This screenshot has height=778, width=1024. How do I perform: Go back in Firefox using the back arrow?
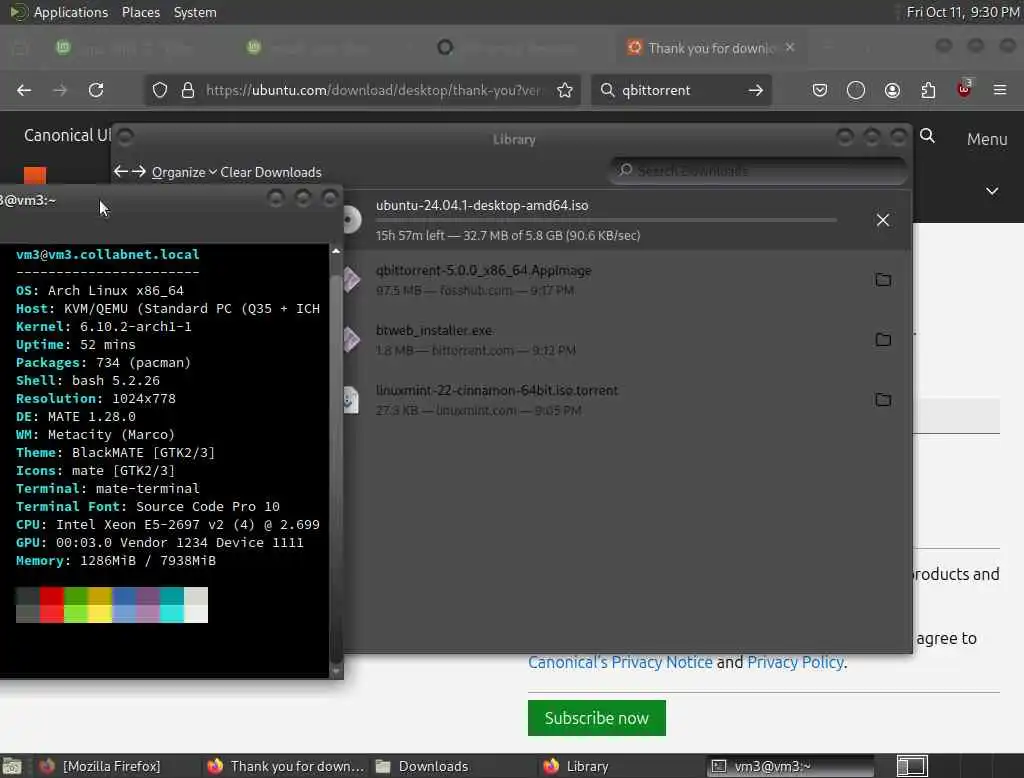24,90
